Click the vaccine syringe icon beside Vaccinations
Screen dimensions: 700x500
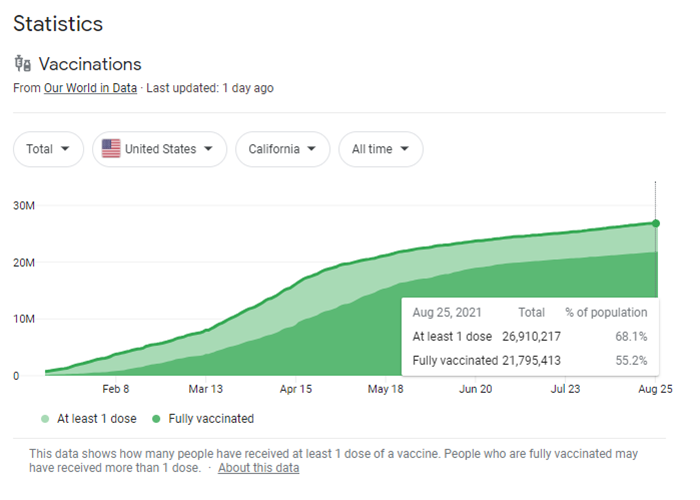[24, 64]
